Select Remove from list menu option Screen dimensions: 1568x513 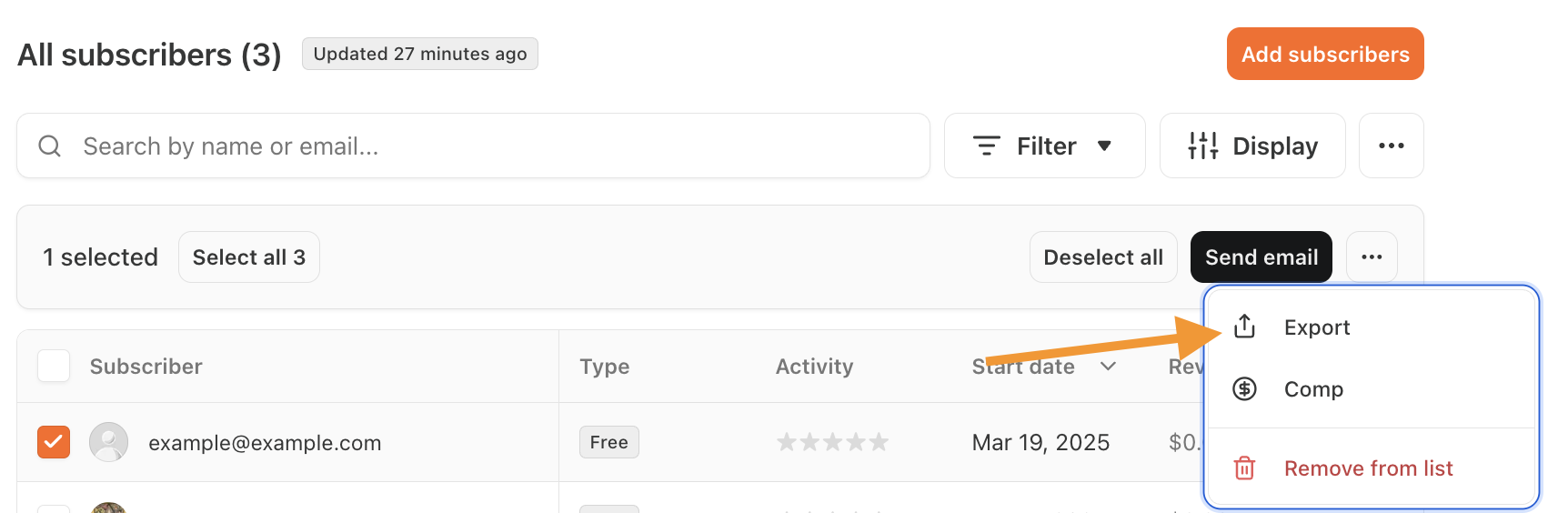tap(1368, 468)
